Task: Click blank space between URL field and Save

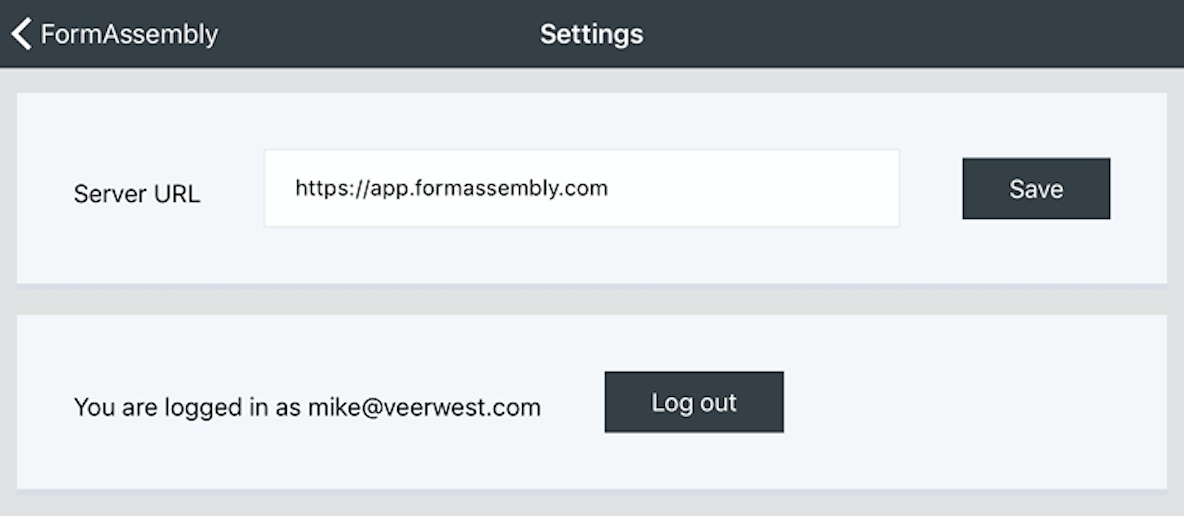Action: tap(930, 188)
